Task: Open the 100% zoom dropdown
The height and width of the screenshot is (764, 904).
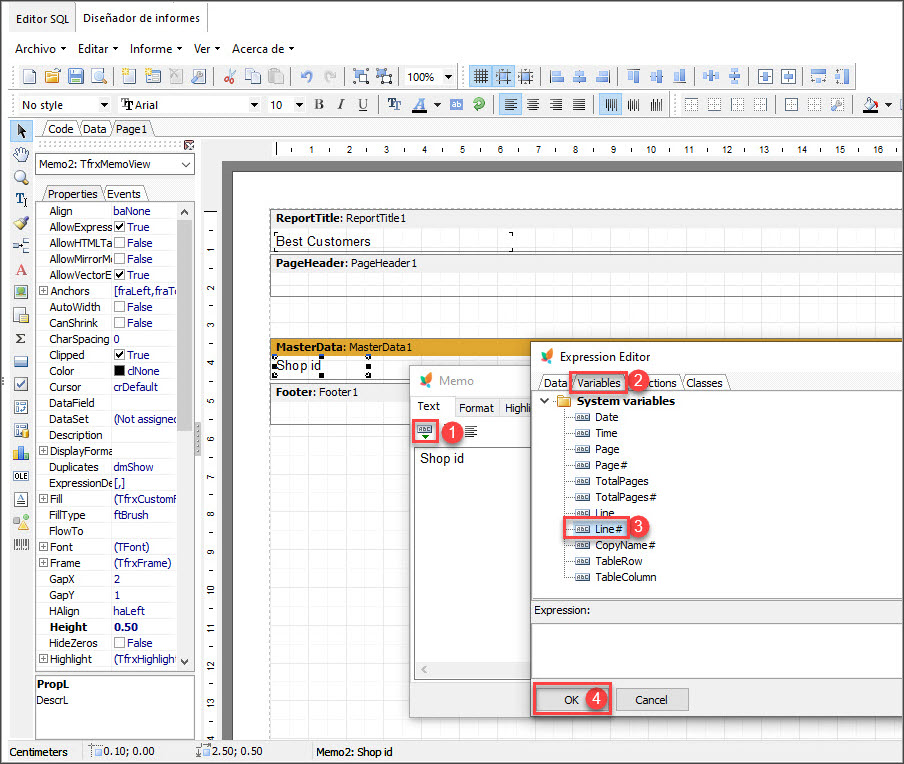Action: [x=448, y=77]
